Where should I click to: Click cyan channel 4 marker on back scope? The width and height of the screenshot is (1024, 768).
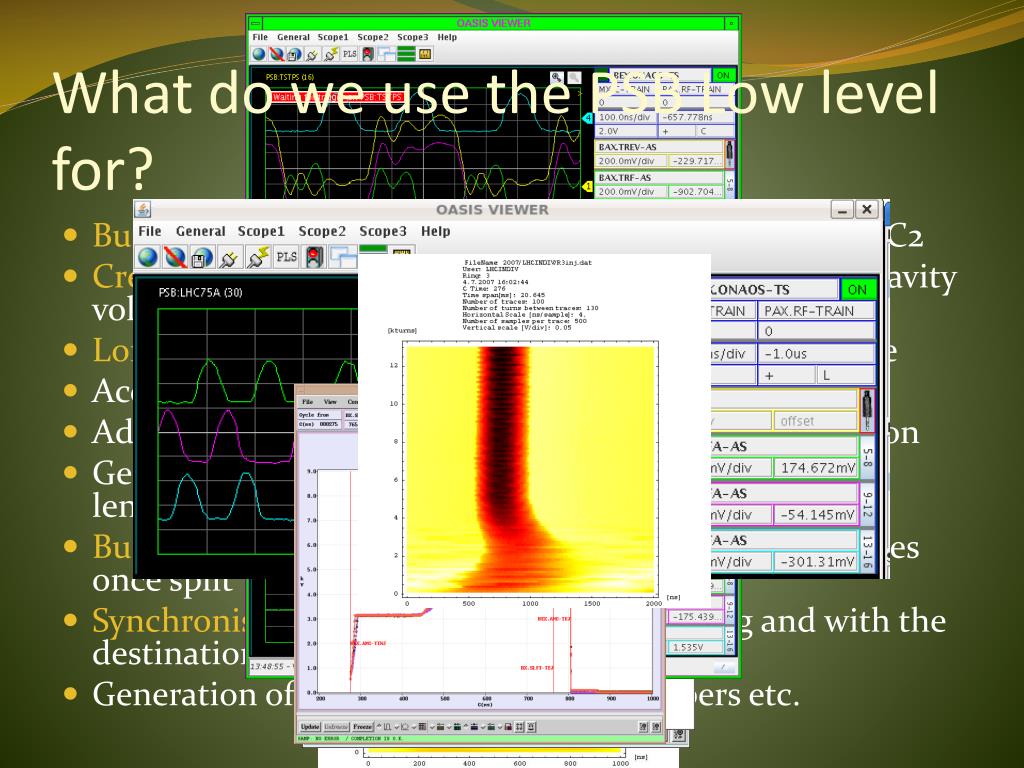pyautogui.click(x=587, y=118)
